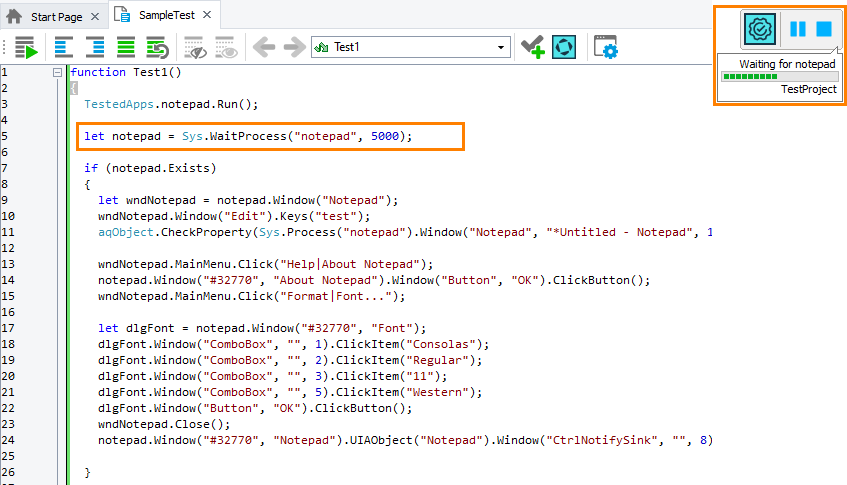This screenshot has width=847, height=485.
Task: Click the green test progress bar
Action: pyautogui.click(x=779, y=76)
